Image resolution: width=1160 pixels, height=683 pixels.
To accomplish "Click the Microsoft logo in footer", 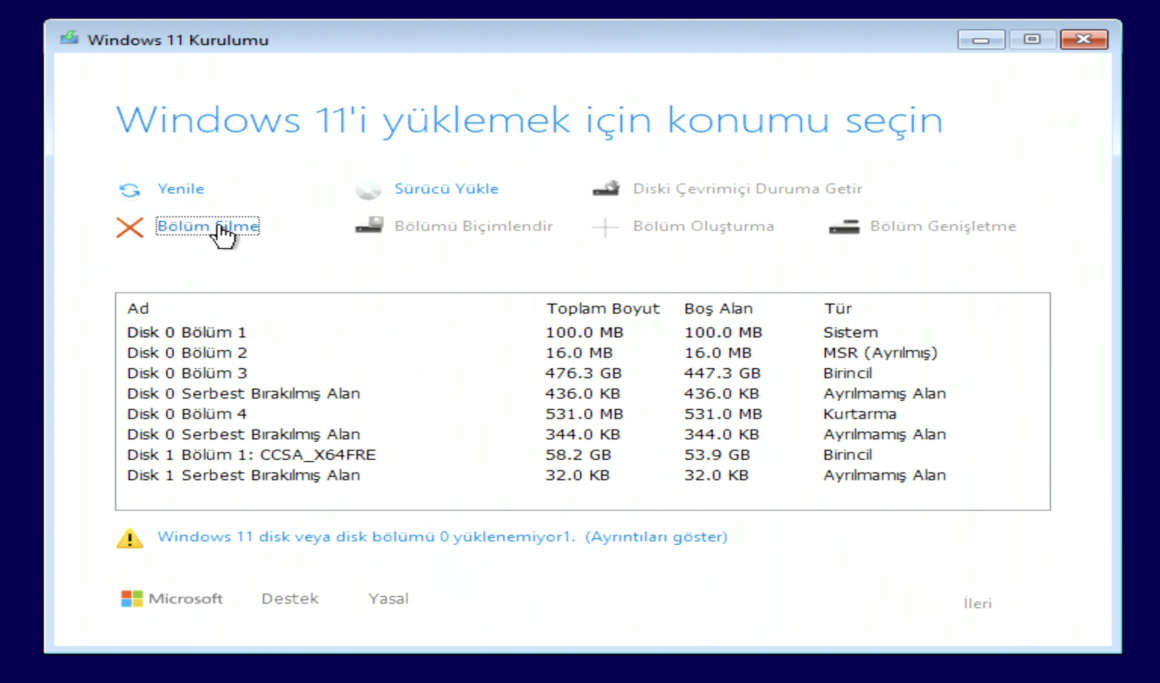I will coord(172,599).
